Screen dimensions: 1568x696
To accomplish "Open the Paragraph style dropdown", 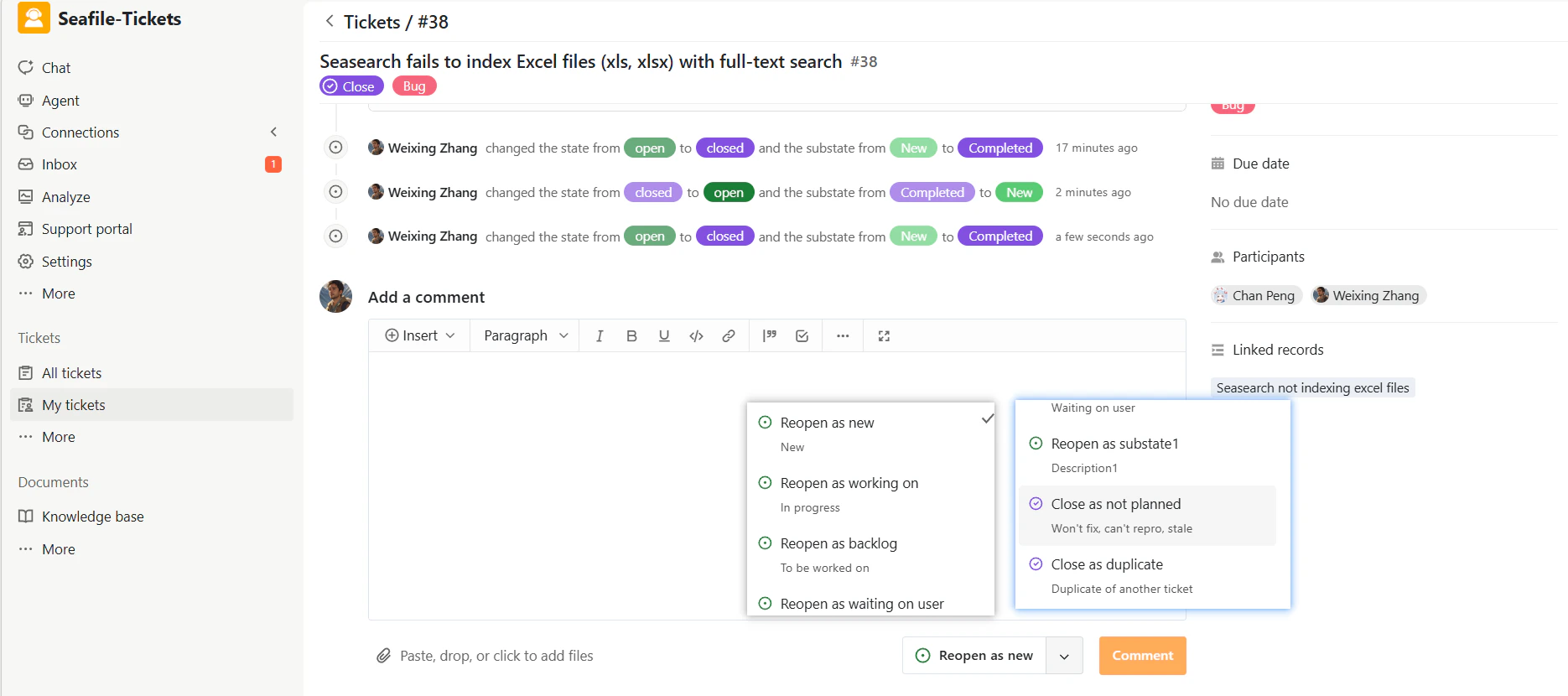I will click(526, 335).
